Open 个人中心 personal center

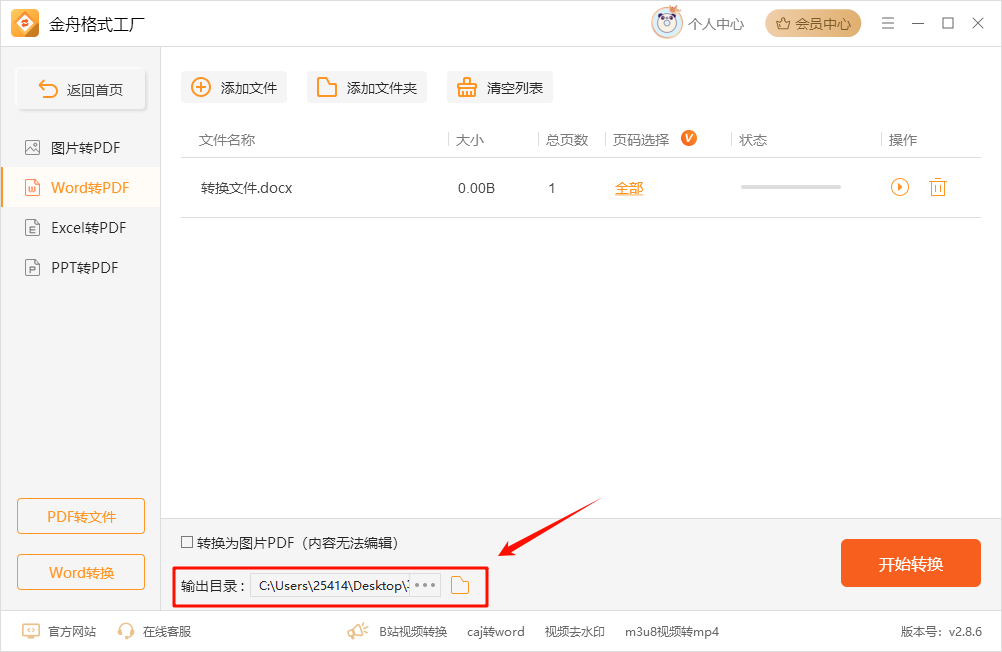(x=716, y=24)
